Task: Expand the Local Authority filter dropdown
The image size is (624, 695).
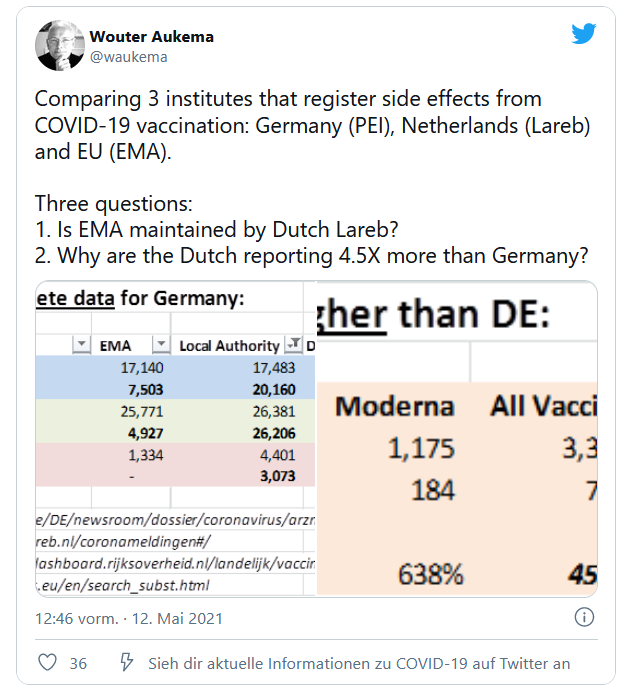Action: 293,344
